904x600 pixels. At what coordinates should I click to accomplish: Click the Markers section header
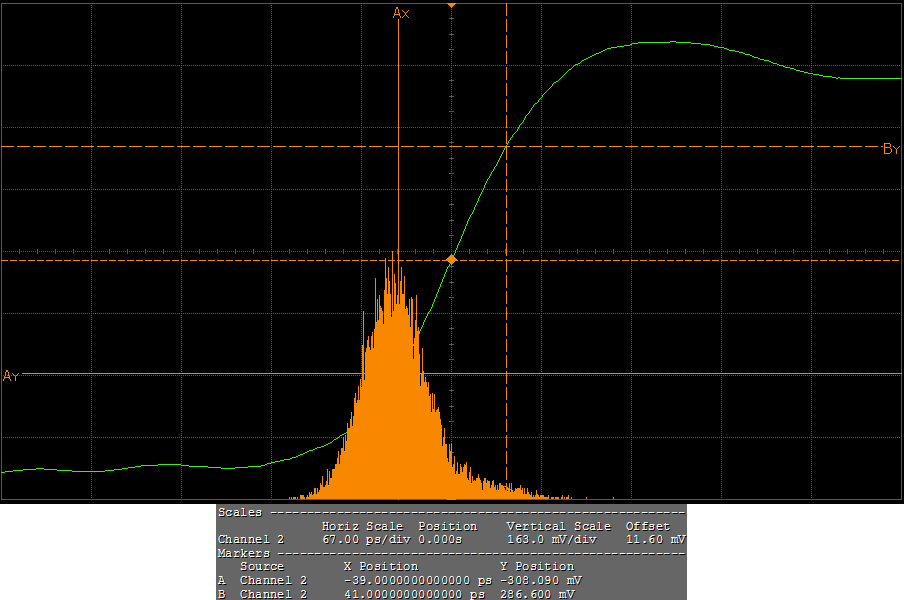point(244,553)
